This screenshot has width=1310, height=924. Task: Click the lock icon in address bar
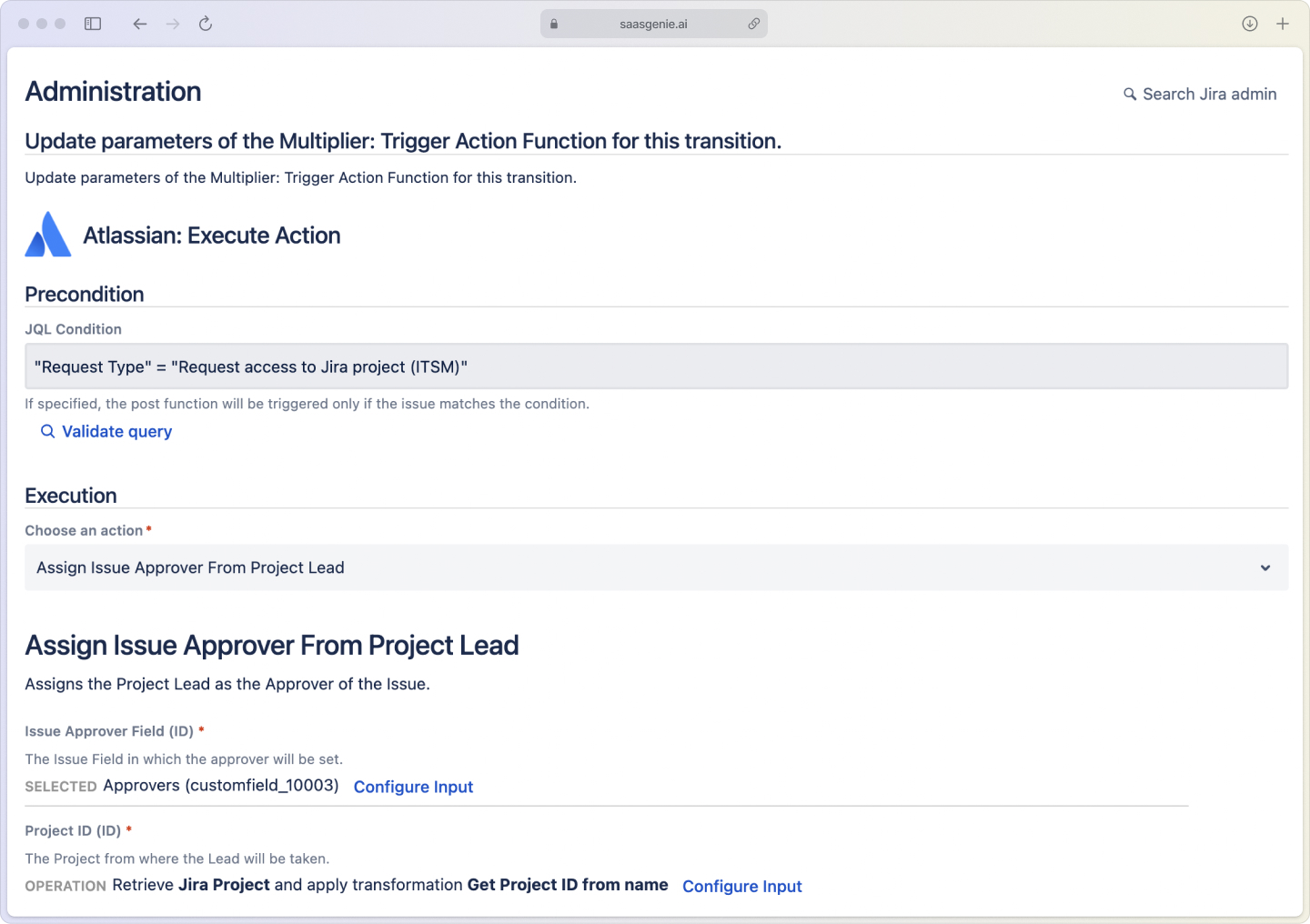click(554, 24)
